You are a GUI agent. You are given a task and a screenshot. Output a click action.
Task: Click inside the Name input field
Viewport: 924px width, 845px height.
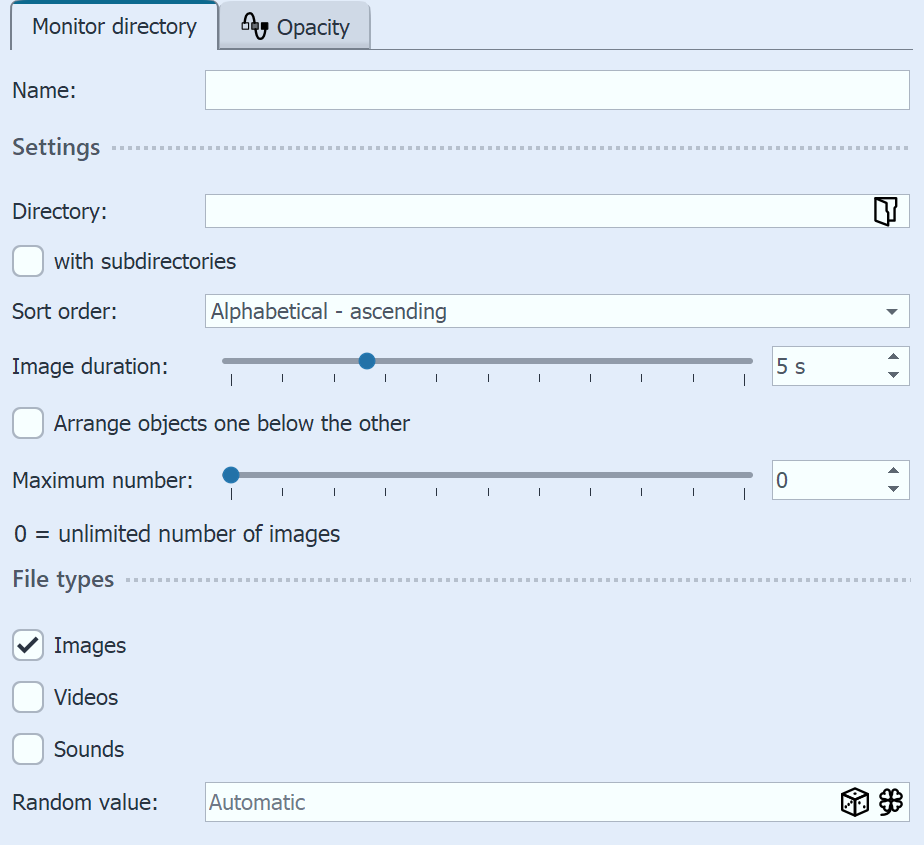(x=556, y=89)
